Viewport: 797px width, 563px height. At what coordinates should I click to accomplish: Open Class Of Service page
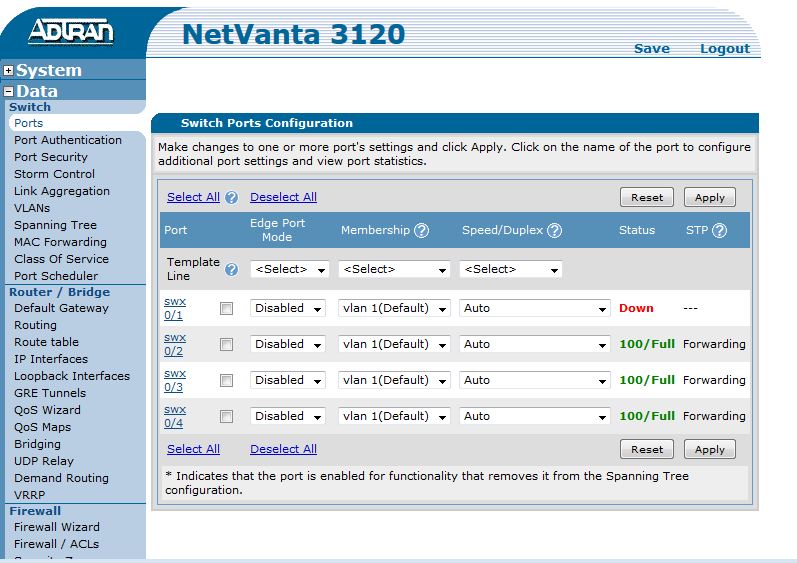coord(62,259)
